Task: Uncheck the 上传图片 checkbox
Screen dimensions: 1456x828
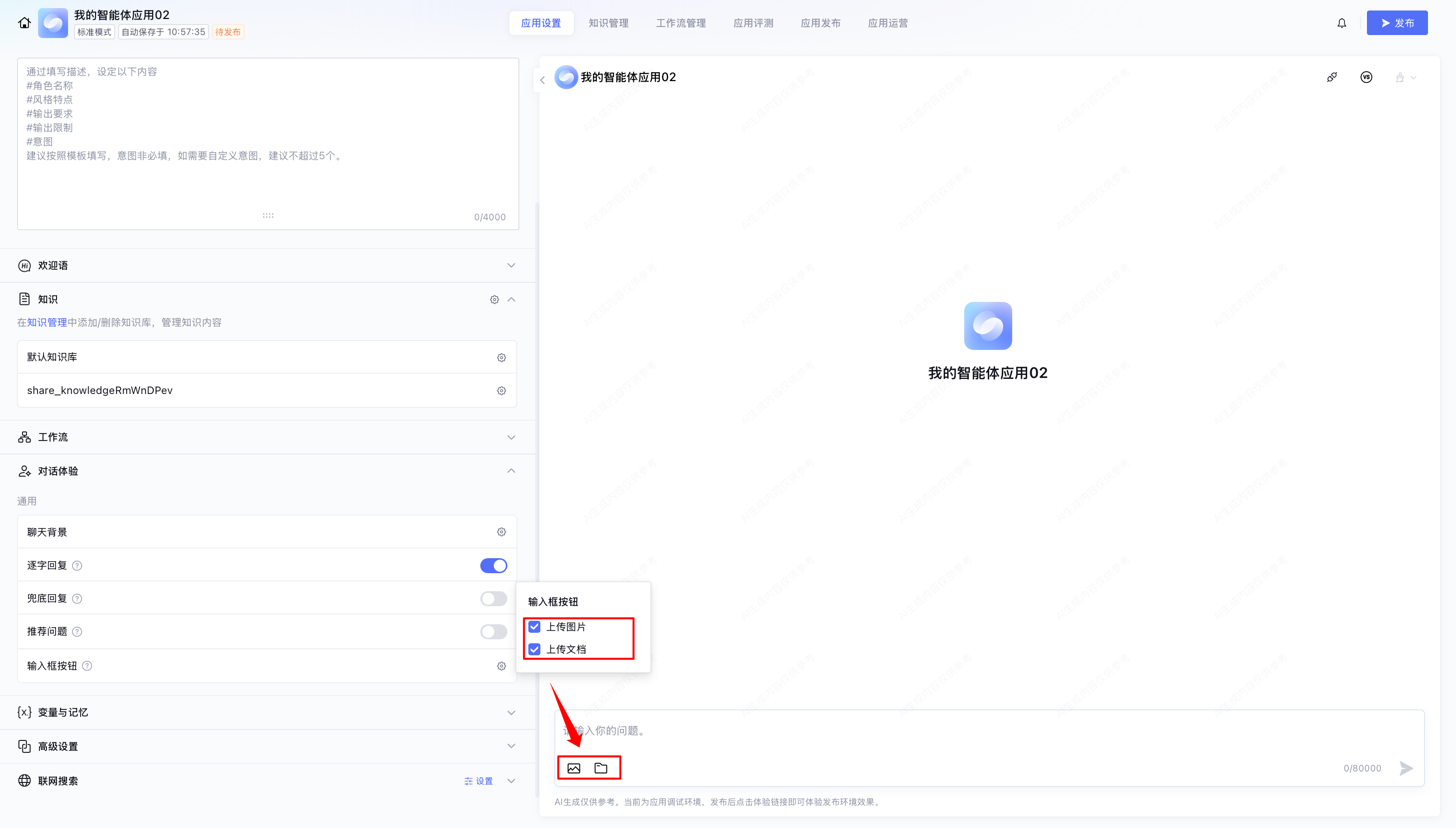Action: [534, 627]
